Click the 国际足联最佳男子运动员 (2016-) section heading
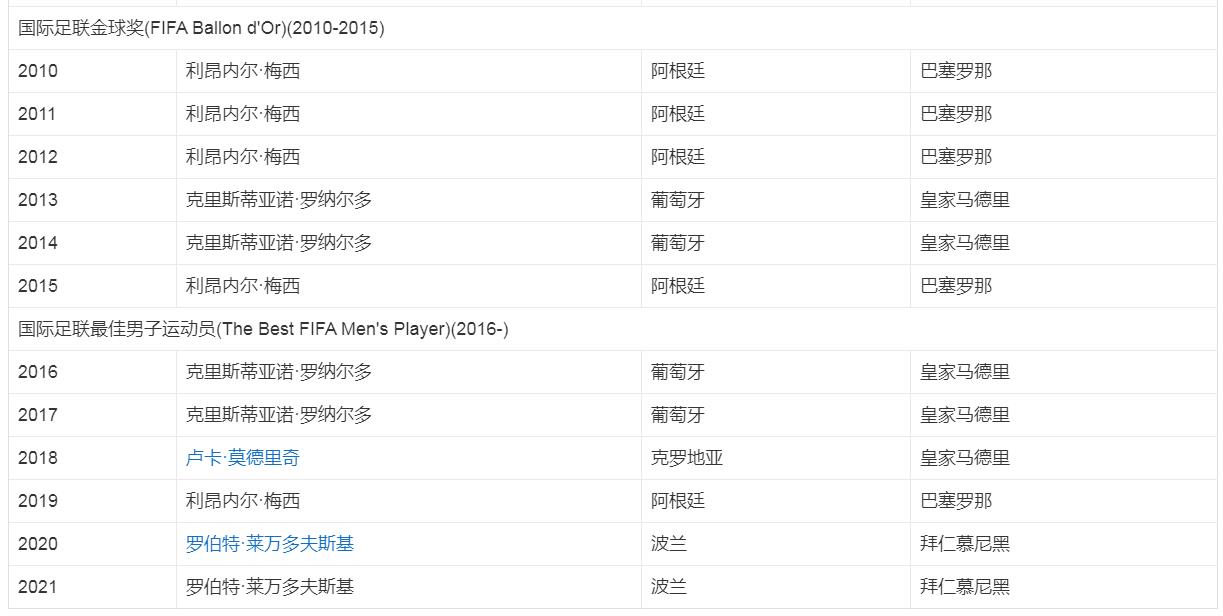 click(263, 329)
